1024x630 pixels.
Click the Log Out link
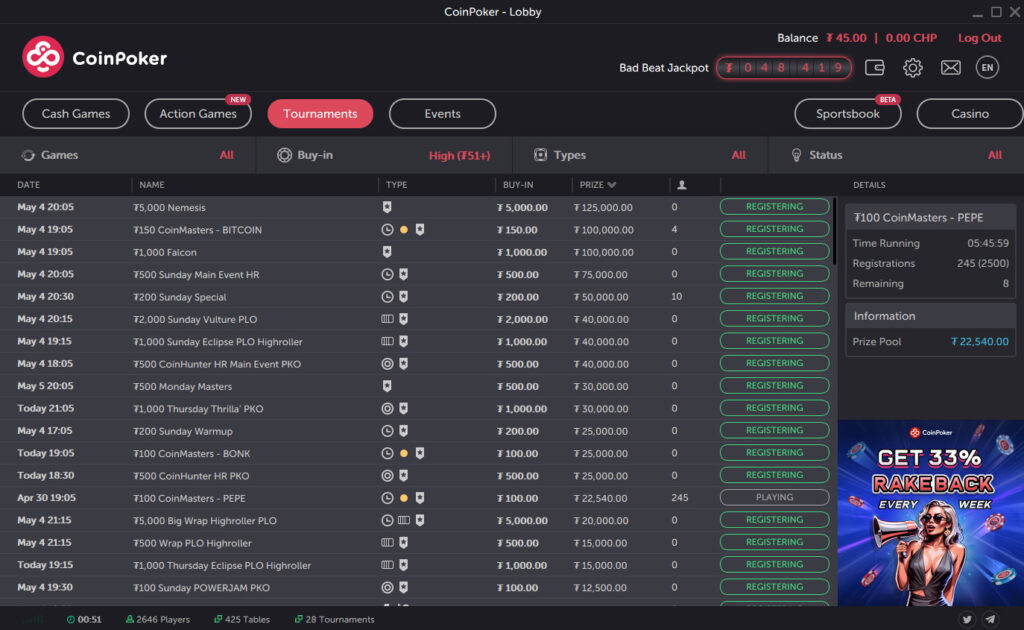979,38
